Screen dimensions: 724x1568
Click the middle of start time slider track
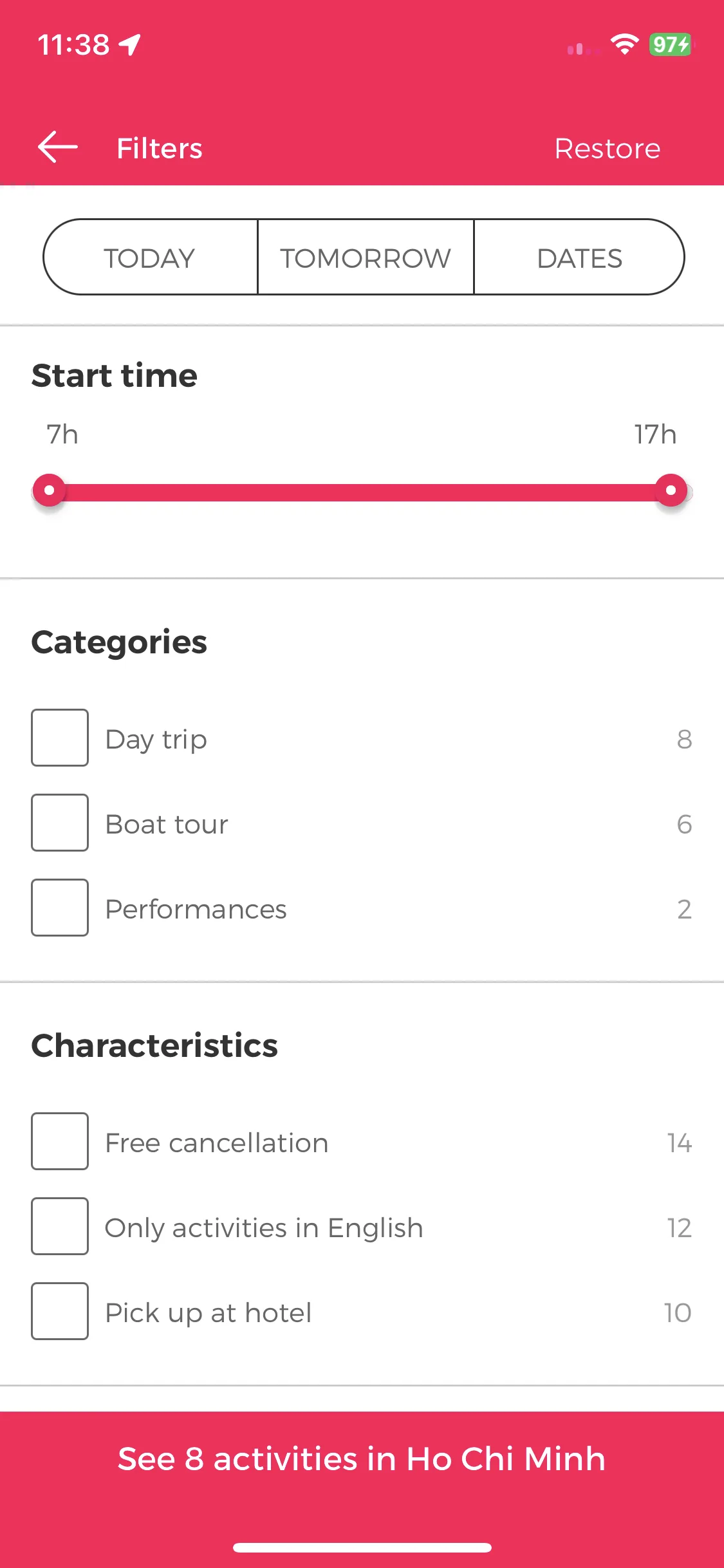[x=360, y=492]
